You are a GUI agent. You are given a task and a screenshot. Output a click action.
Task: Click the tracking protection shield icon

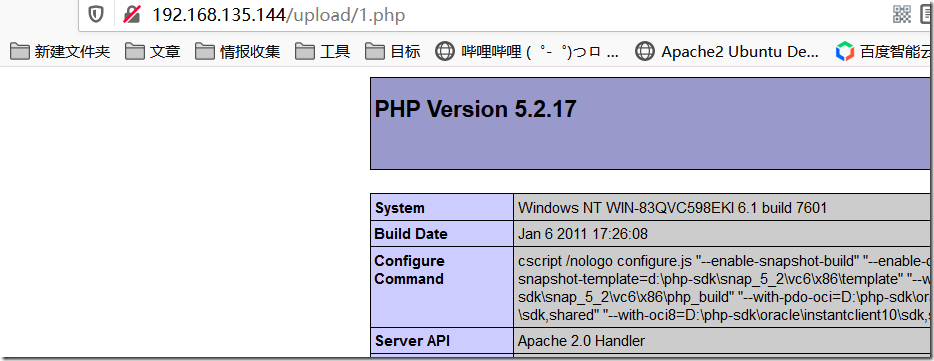(x=96, y=14)
